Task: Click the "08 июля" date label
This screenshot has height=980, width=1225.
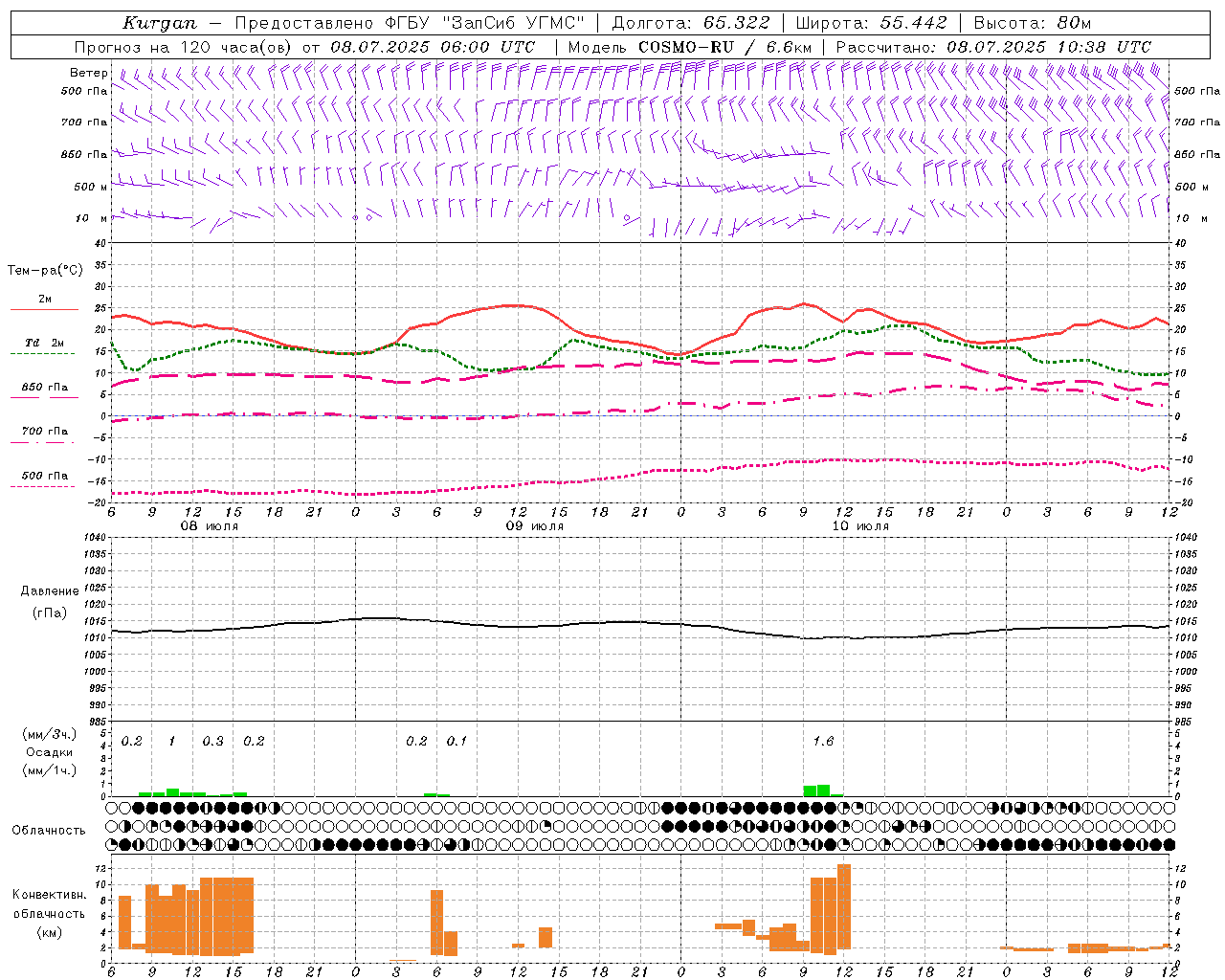Action: (210, 526)
